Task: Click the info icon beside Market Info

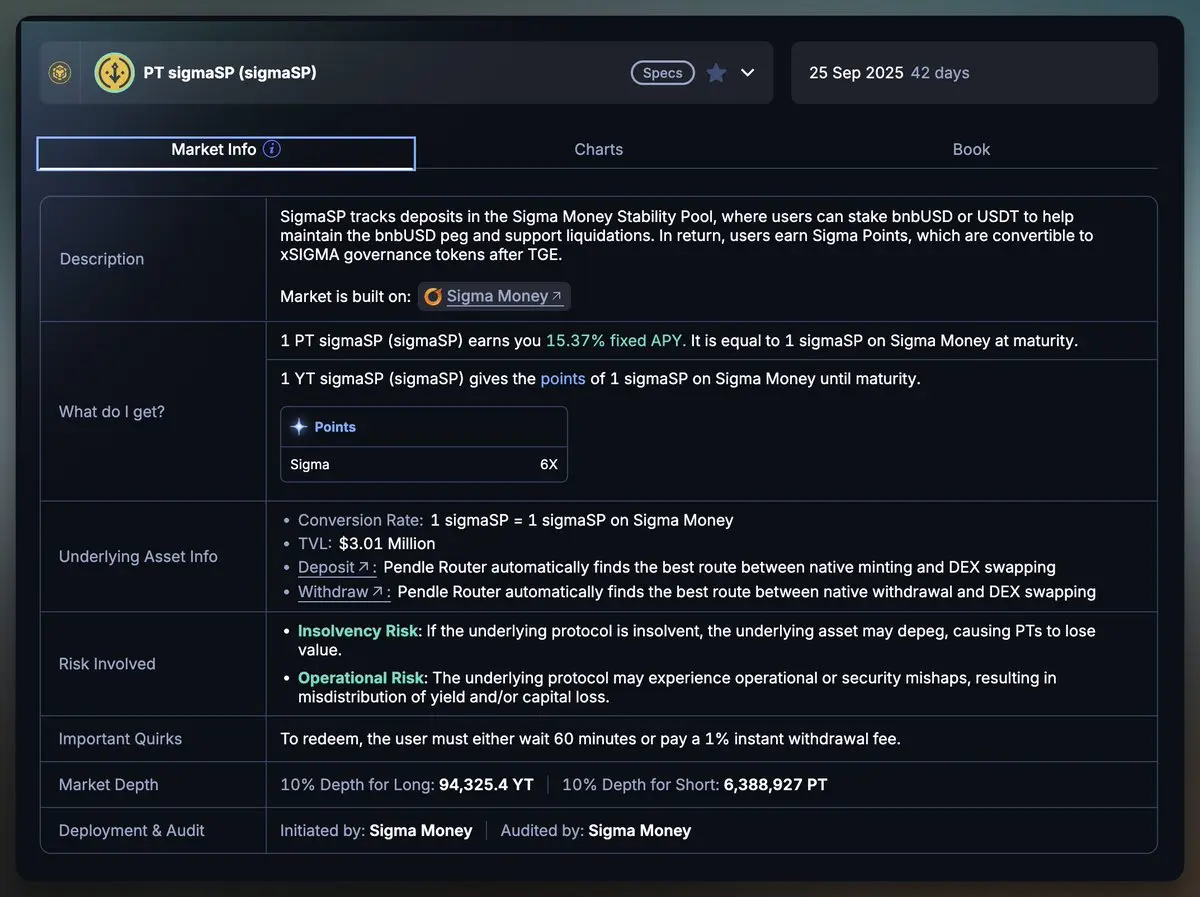Action: click(272, 149)
